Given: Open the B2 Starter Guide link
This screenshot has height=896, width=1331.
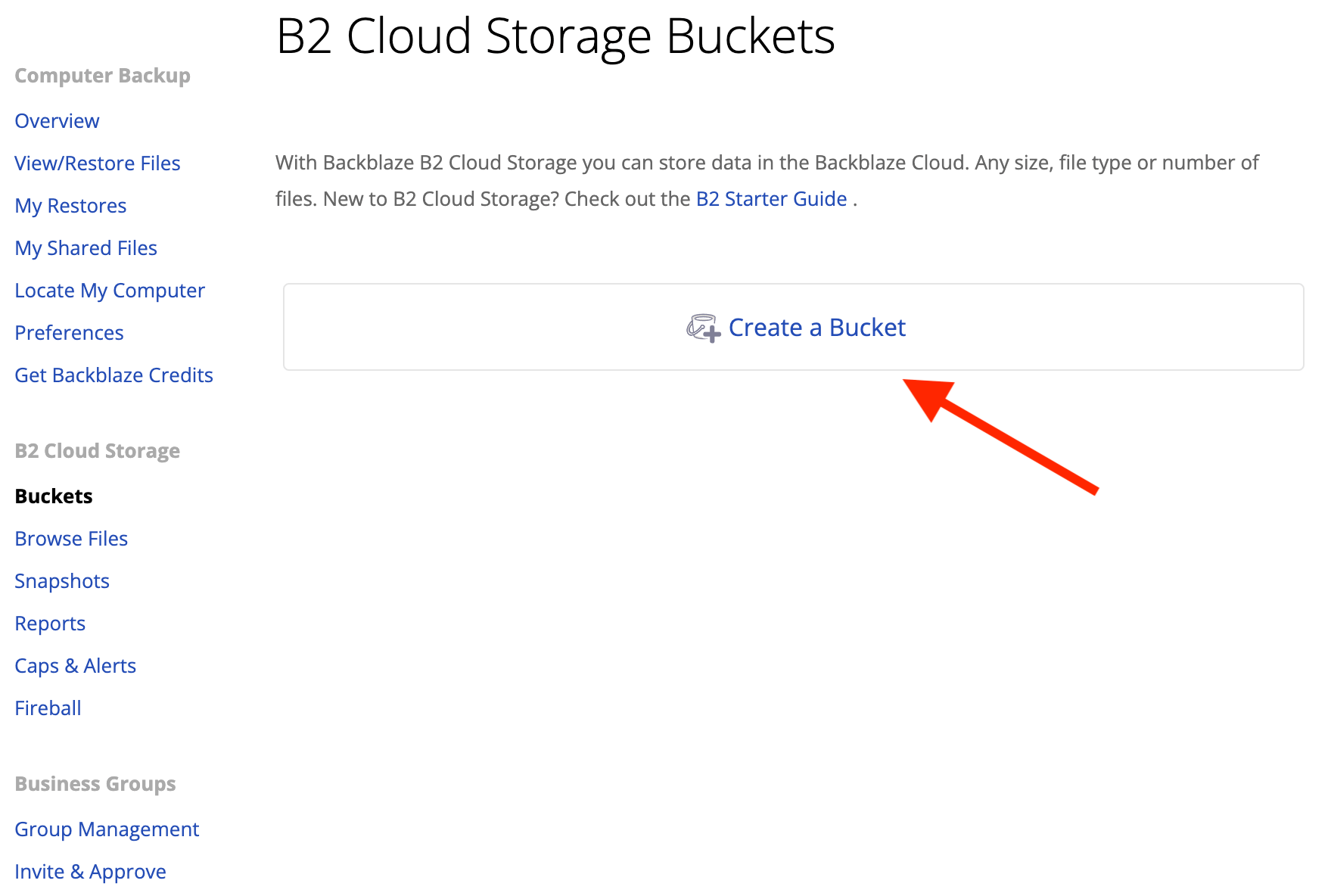Looking at the screenshot, I should (771, 198).
